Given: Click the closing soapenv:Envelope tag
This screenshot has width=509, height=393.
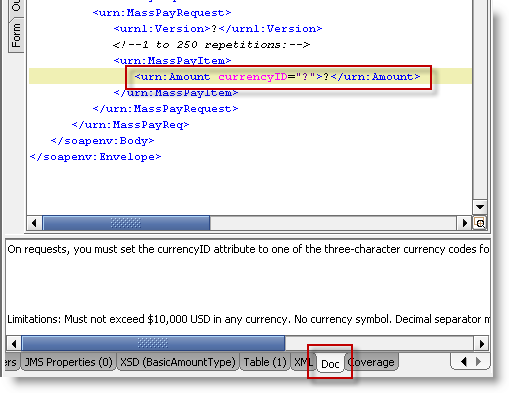Looking at the screenshot, I should pyautogui.click(x=95, y=157).
